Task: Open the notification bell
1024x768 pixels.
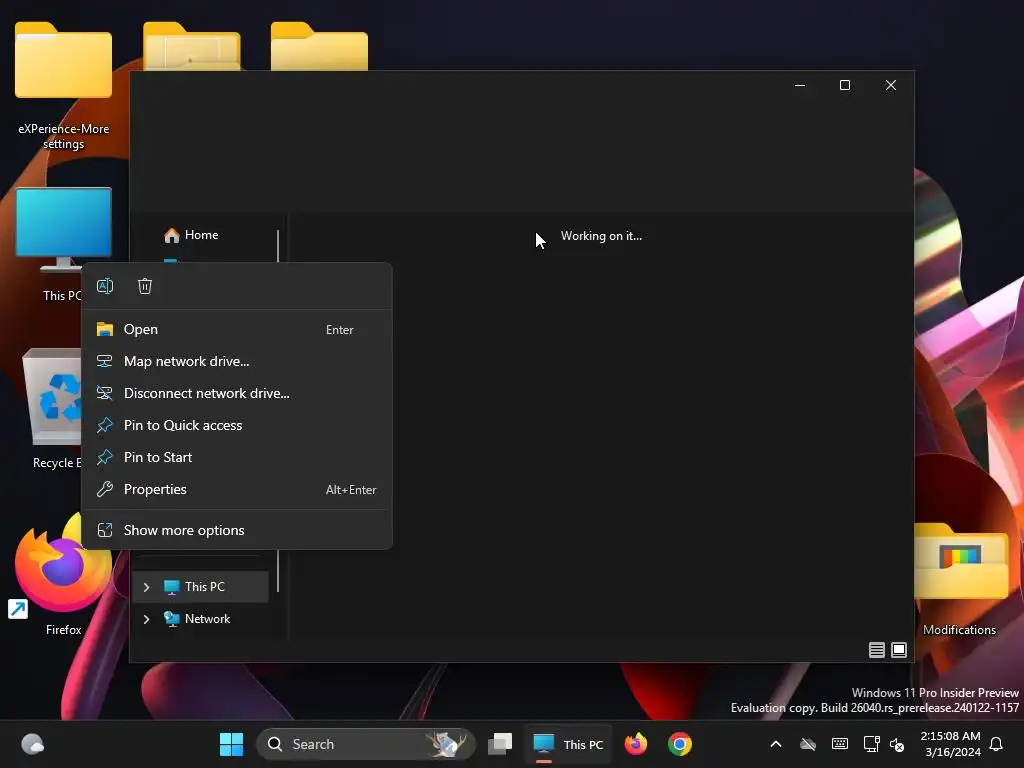Action: tap(997, 744)
